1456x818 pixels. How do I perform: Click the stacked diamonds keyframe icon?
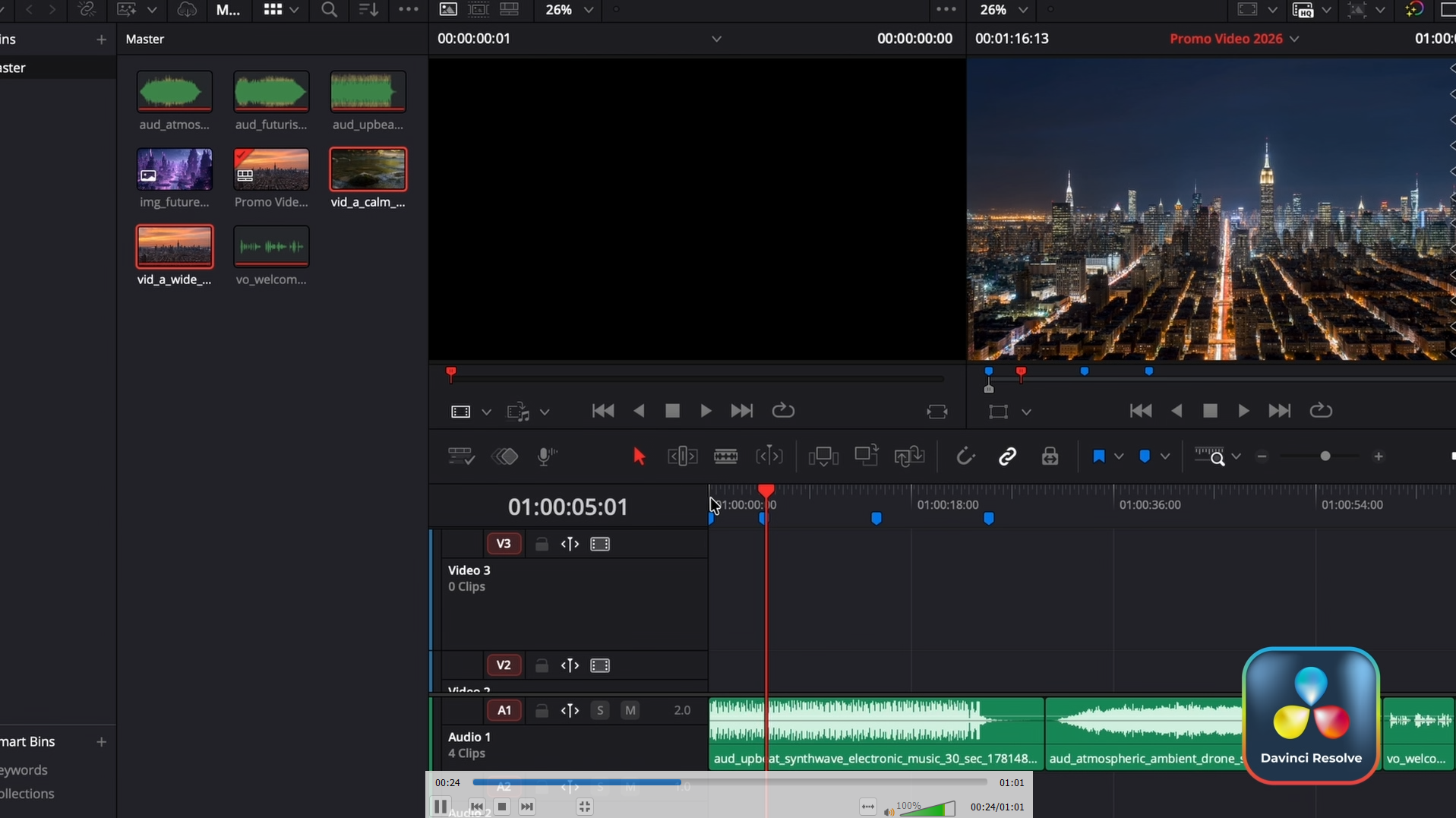[505, 456]
